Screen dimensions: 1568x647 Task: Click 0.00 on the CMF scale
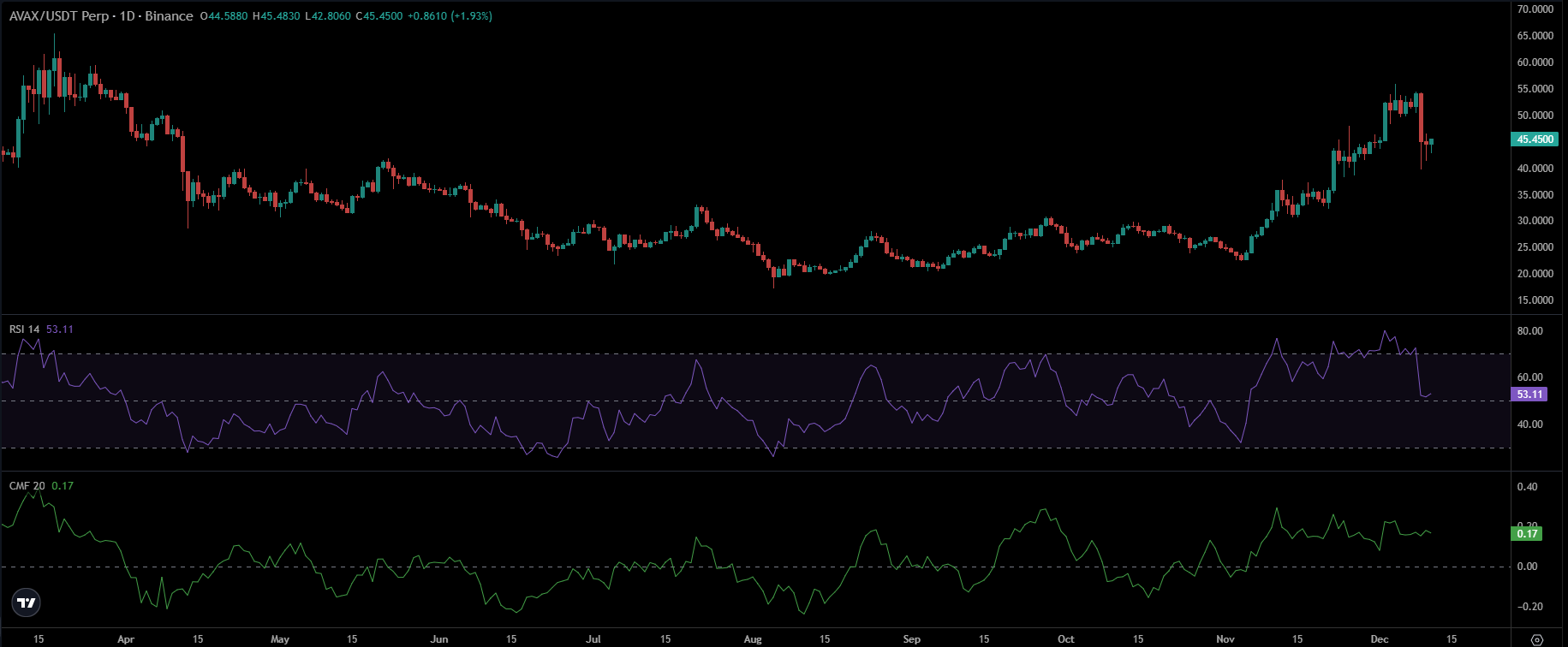coord(1528,567)
